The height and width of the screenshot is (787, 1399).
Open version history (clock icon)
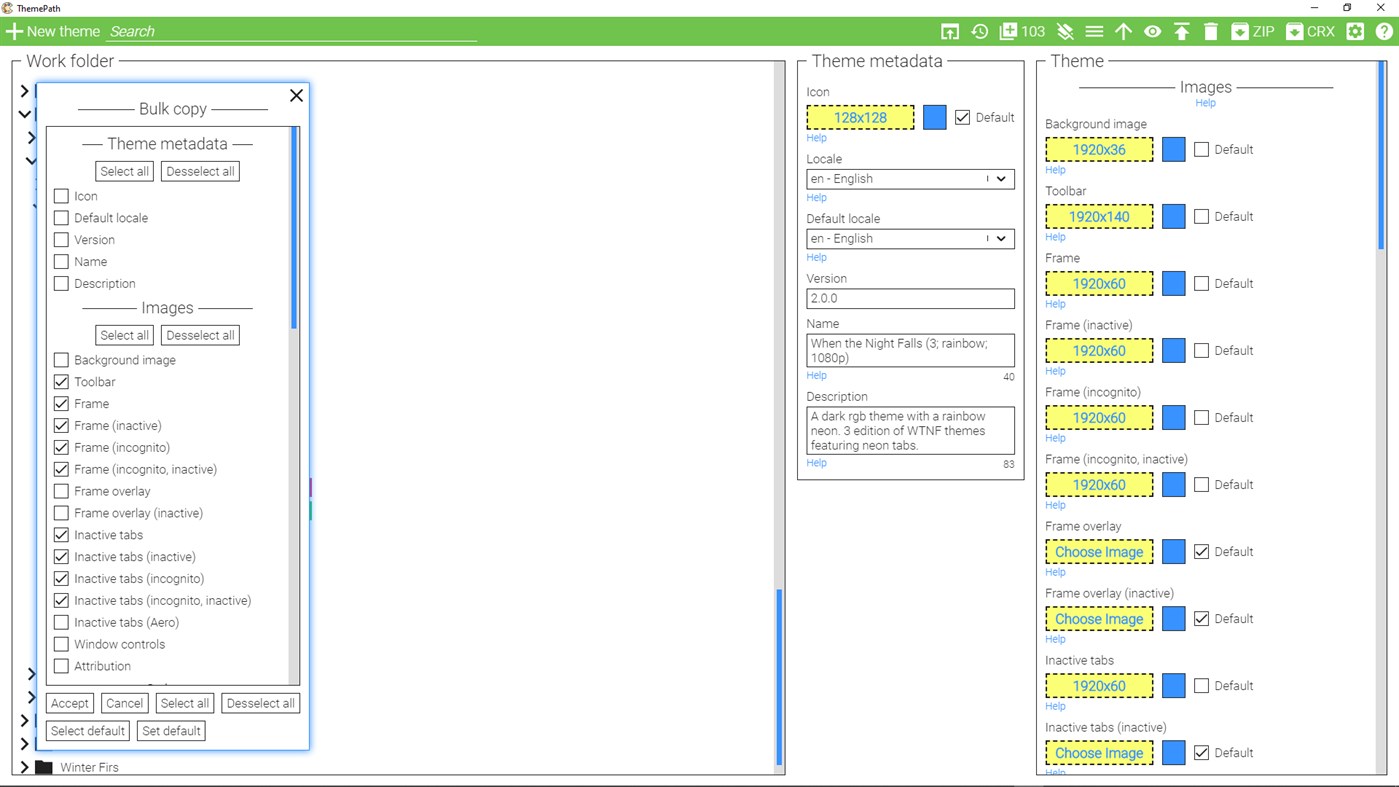(x=979, y=31)
